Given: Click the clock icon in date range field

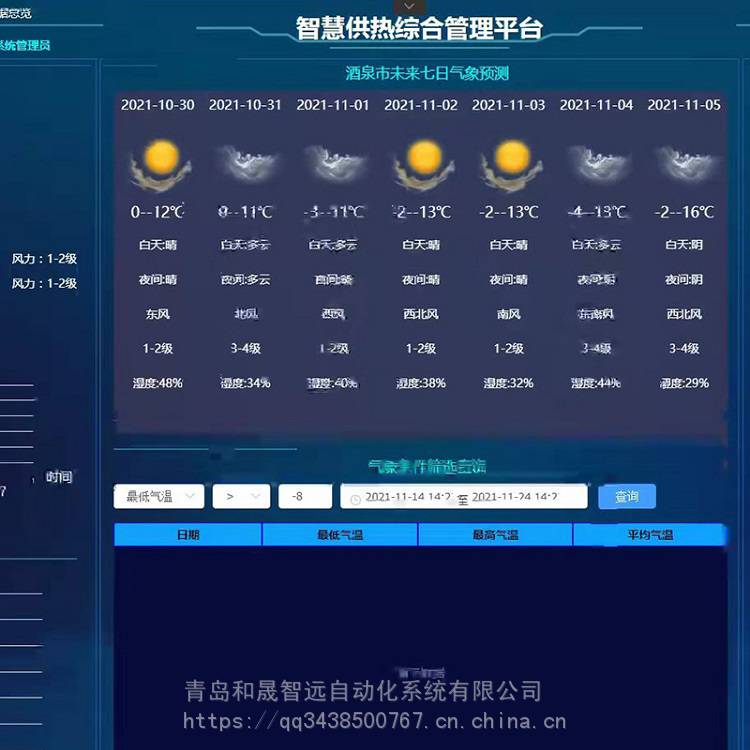Looking at the screenshot, I should click(355, 499).
